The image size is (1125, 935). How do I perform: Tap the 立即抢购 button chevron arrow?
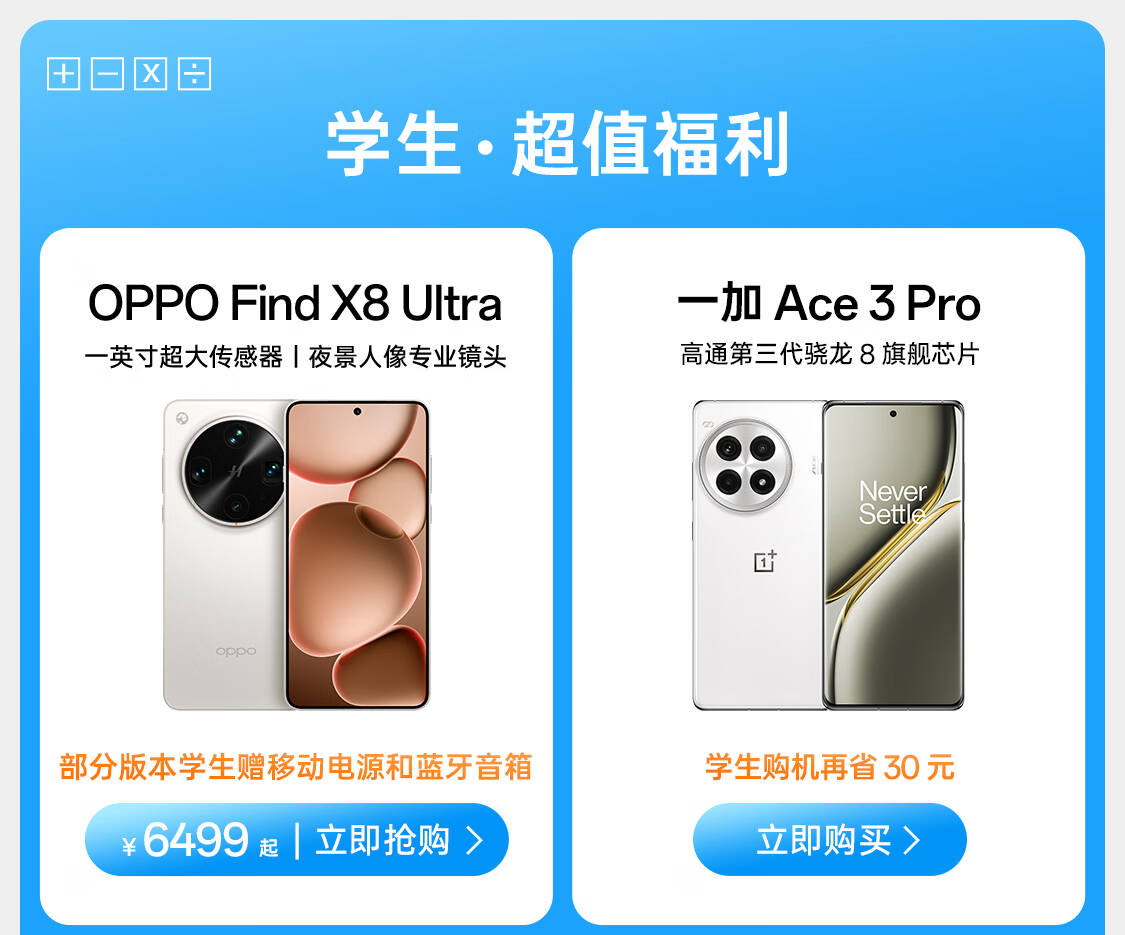tap(474, 840)
